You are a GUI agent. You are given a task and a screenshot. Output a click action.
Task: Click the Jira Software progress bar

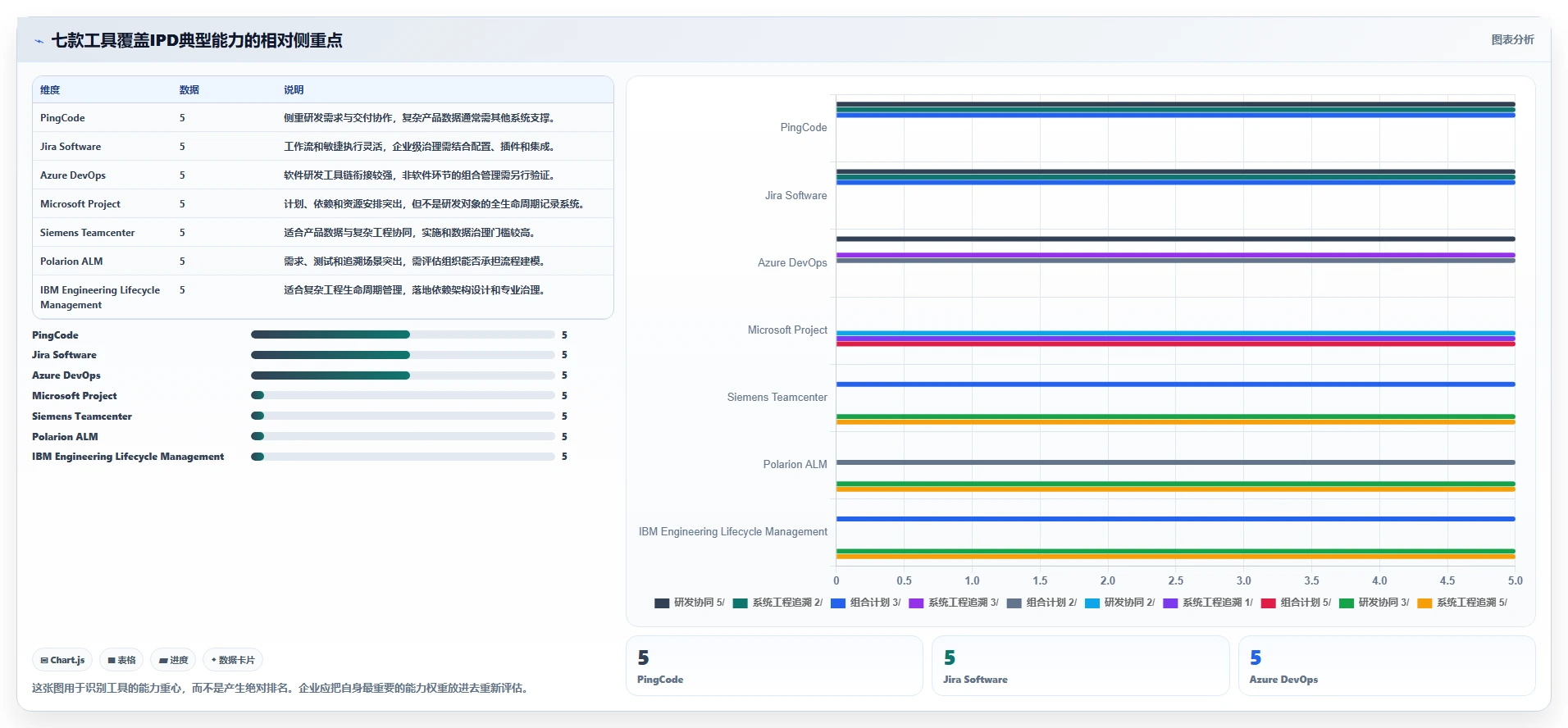[x=403, y=355]
